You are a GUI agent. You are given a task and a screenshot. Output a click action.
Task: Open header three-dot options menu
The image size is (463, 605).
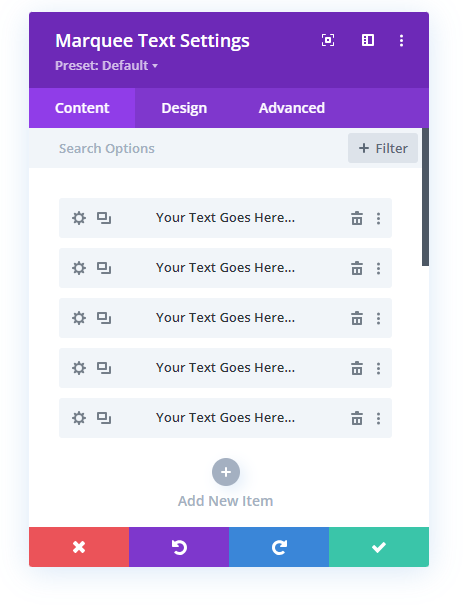tap(402, 41)
